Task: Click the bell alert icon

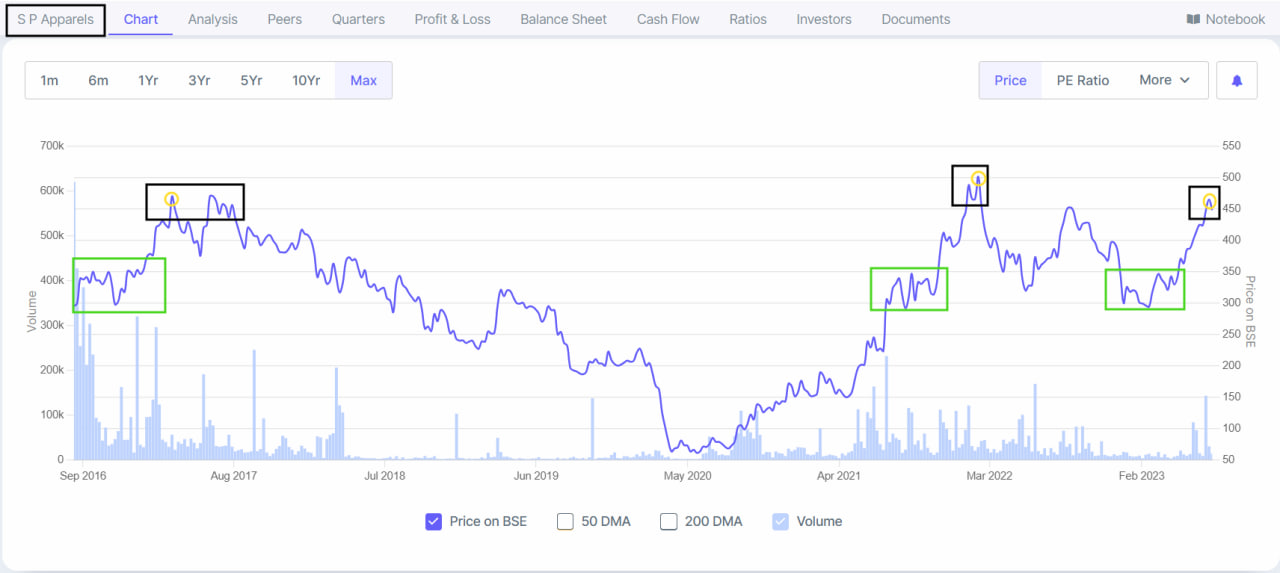Action: coord(1236,81)
